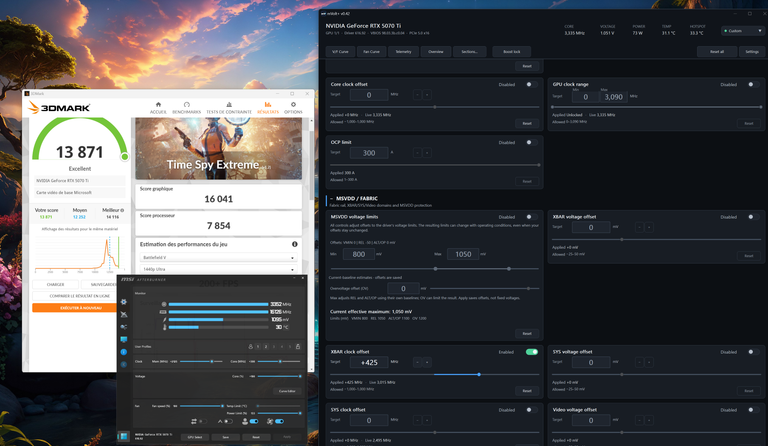The height and width of the screenshot is (446, 768).
Task: Open nvolt Settings button
Action: pos(752,51)
